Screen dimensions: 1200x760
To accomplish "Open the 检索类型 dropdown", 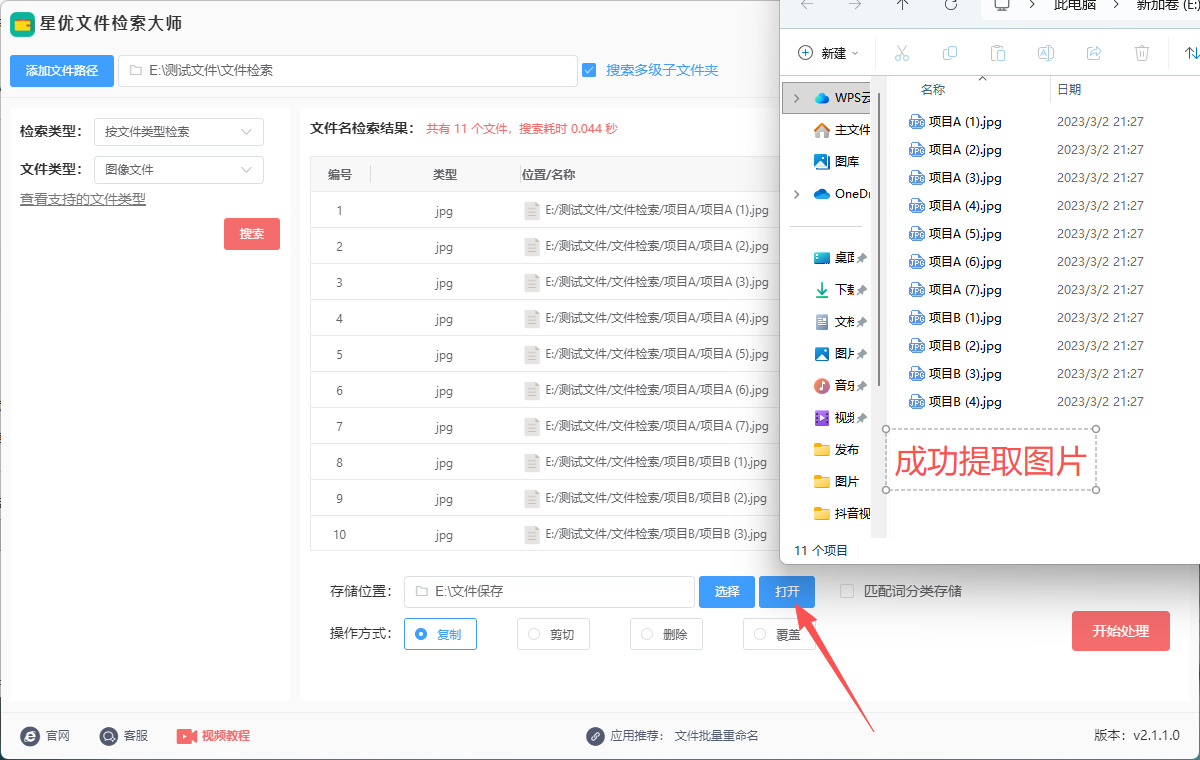I will 178,131.
